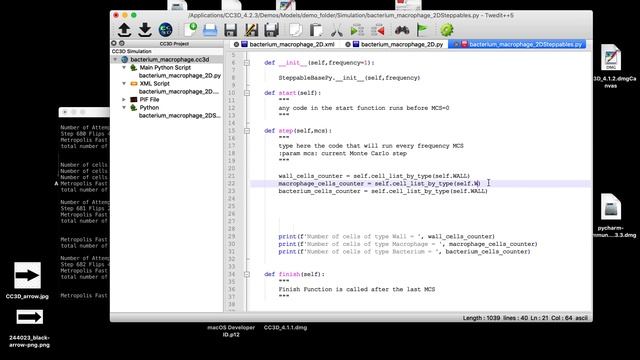This screenshot has height=360, width=640.
Task: Fold the start function at line 10
Action: coord(247,93)
